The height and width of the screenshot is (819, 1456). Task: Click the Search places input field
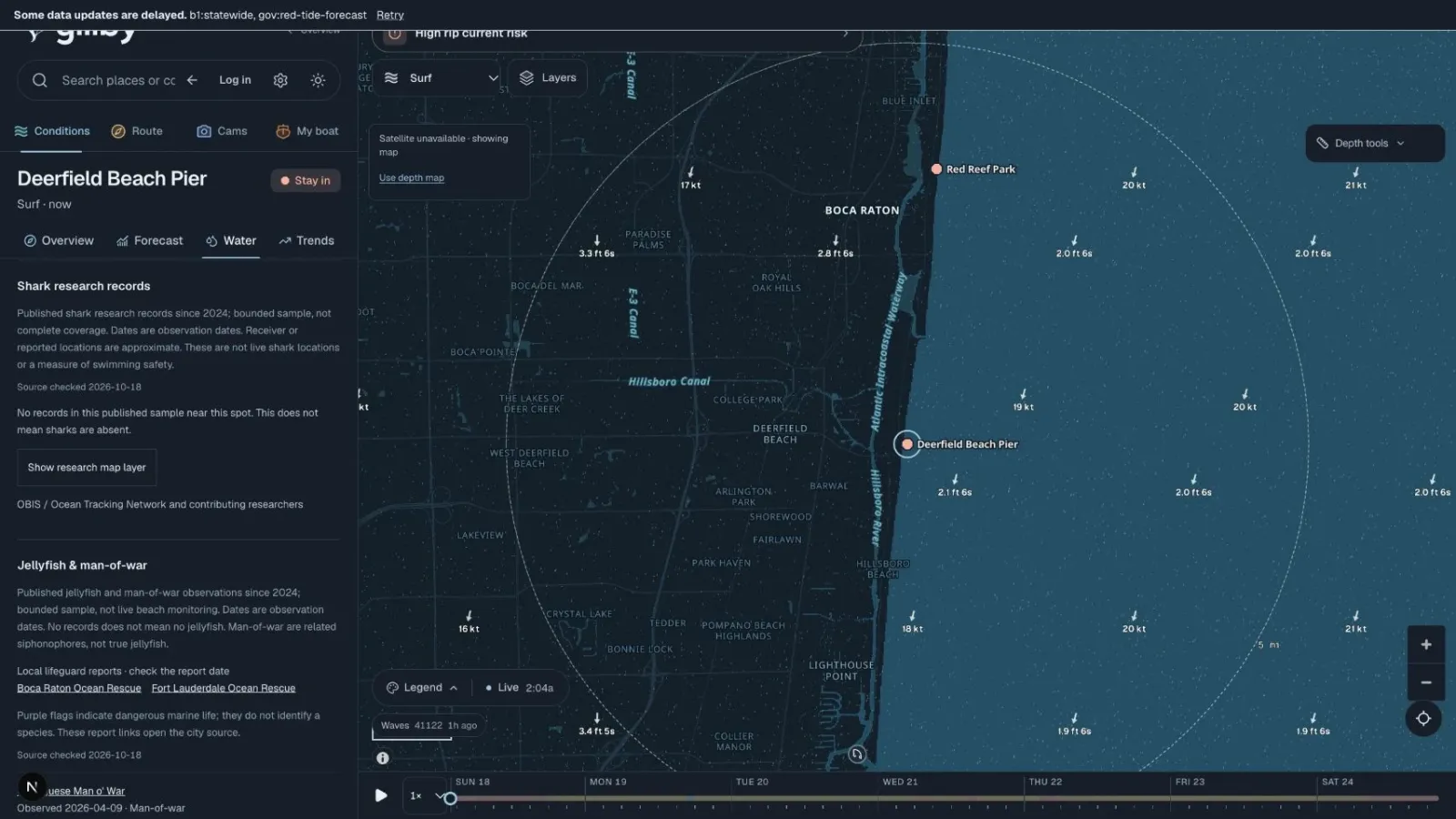click(x=118, y=80)
